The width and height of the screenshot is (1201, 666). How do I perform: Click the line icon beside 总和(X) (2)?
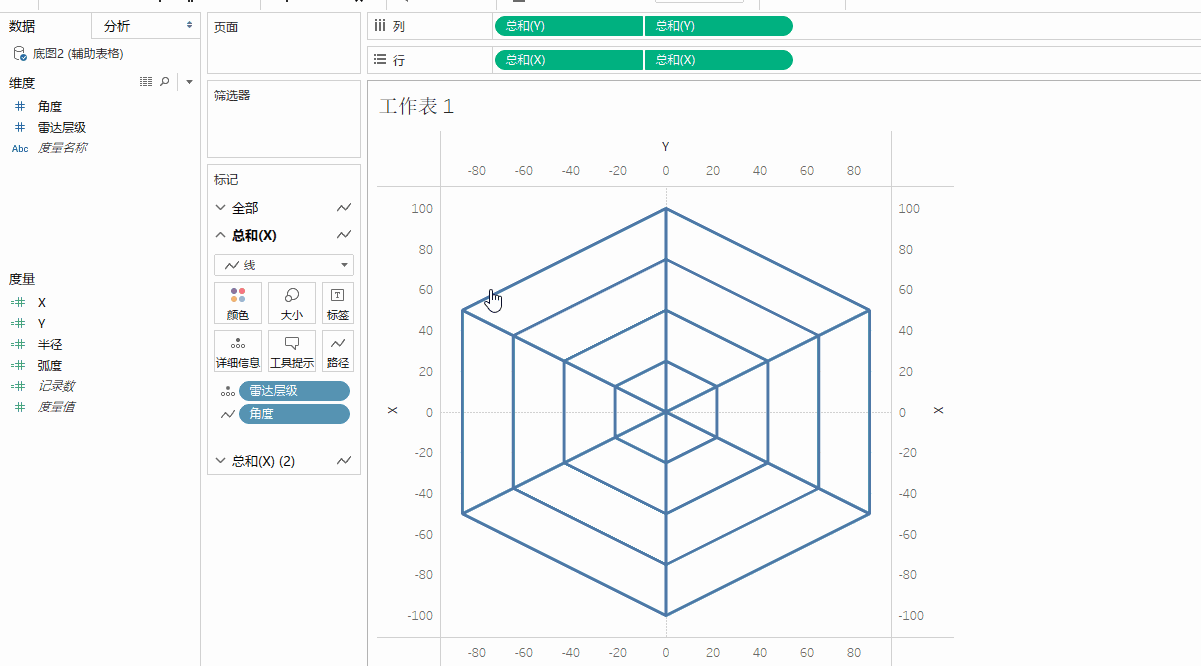344,461
